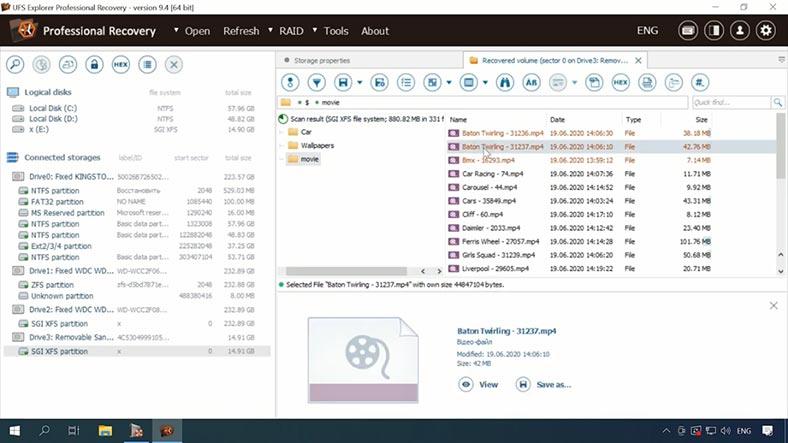Expand the Wallpapers folder in tree
Viewport: 788px width, 443px height.
(282, 146)
